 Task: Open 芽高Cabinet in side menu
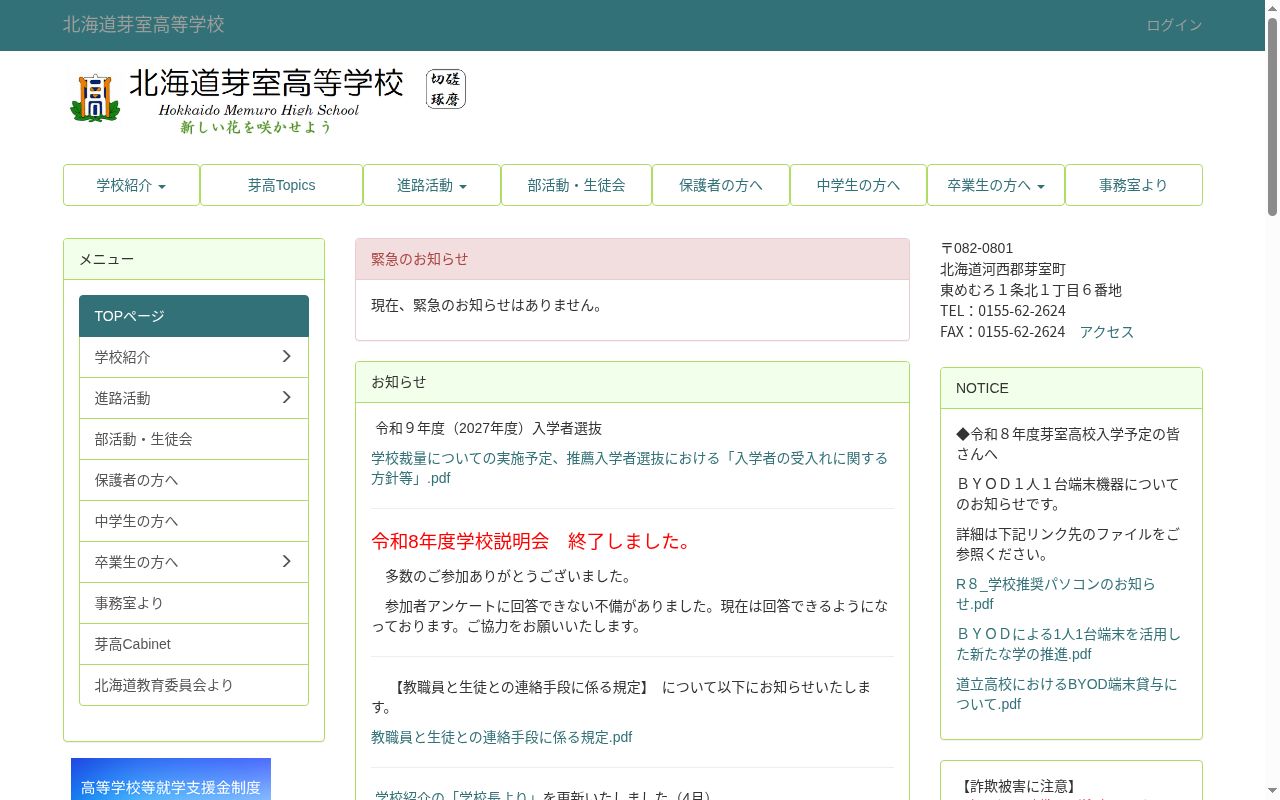pos(194,644)
